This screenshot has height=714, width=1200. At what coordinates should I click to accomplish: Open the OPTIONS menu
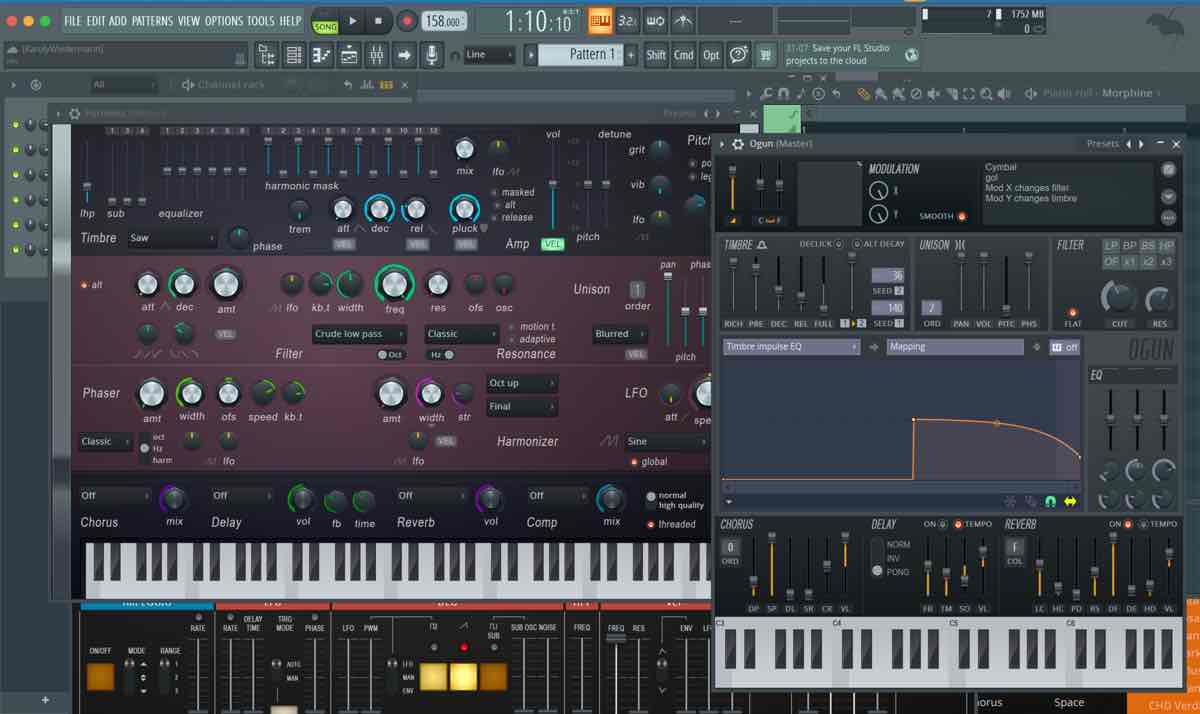tap(224, 20)
